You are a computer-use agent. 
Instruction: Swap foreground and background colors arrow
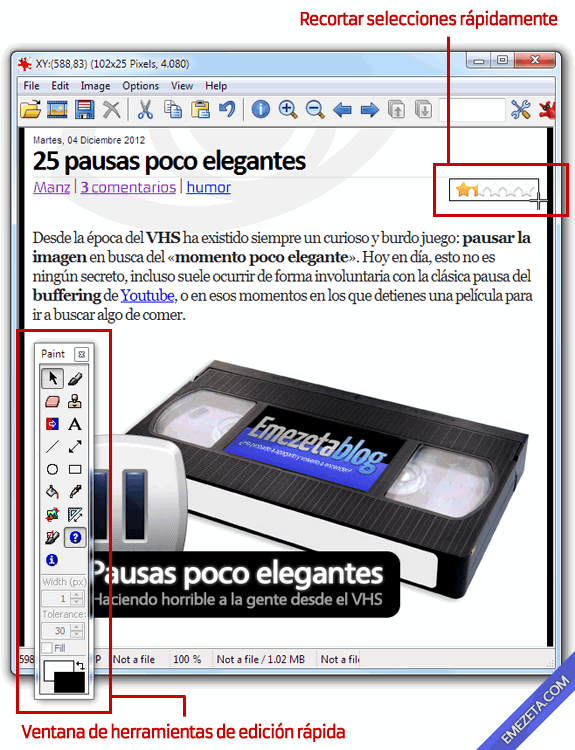(x=80, y=665)
